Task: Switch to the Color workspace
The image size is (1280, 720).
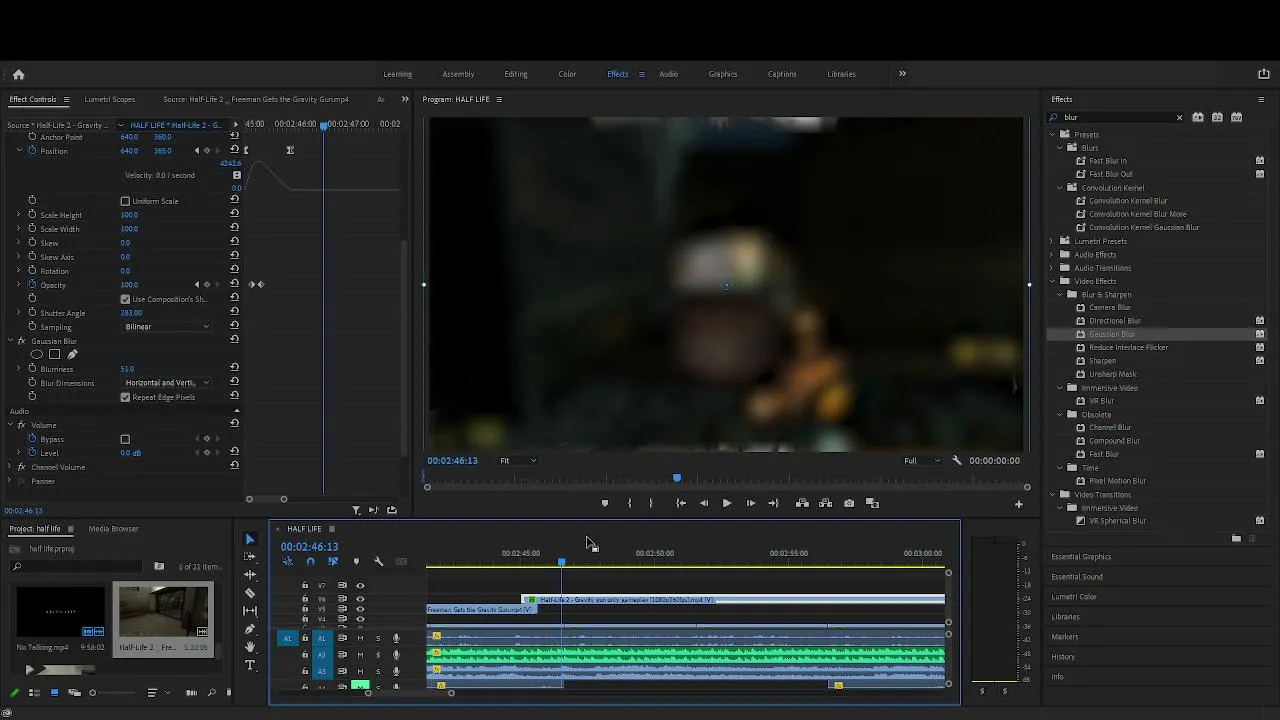Action: [567, 74]
